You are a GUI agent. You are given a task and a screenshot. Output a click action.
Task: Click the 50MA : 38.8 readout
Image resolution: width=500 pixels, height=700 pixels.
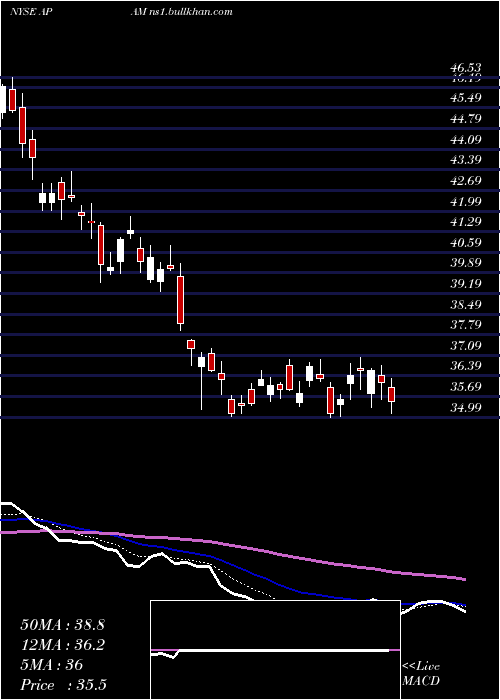(x=62, y=625)
